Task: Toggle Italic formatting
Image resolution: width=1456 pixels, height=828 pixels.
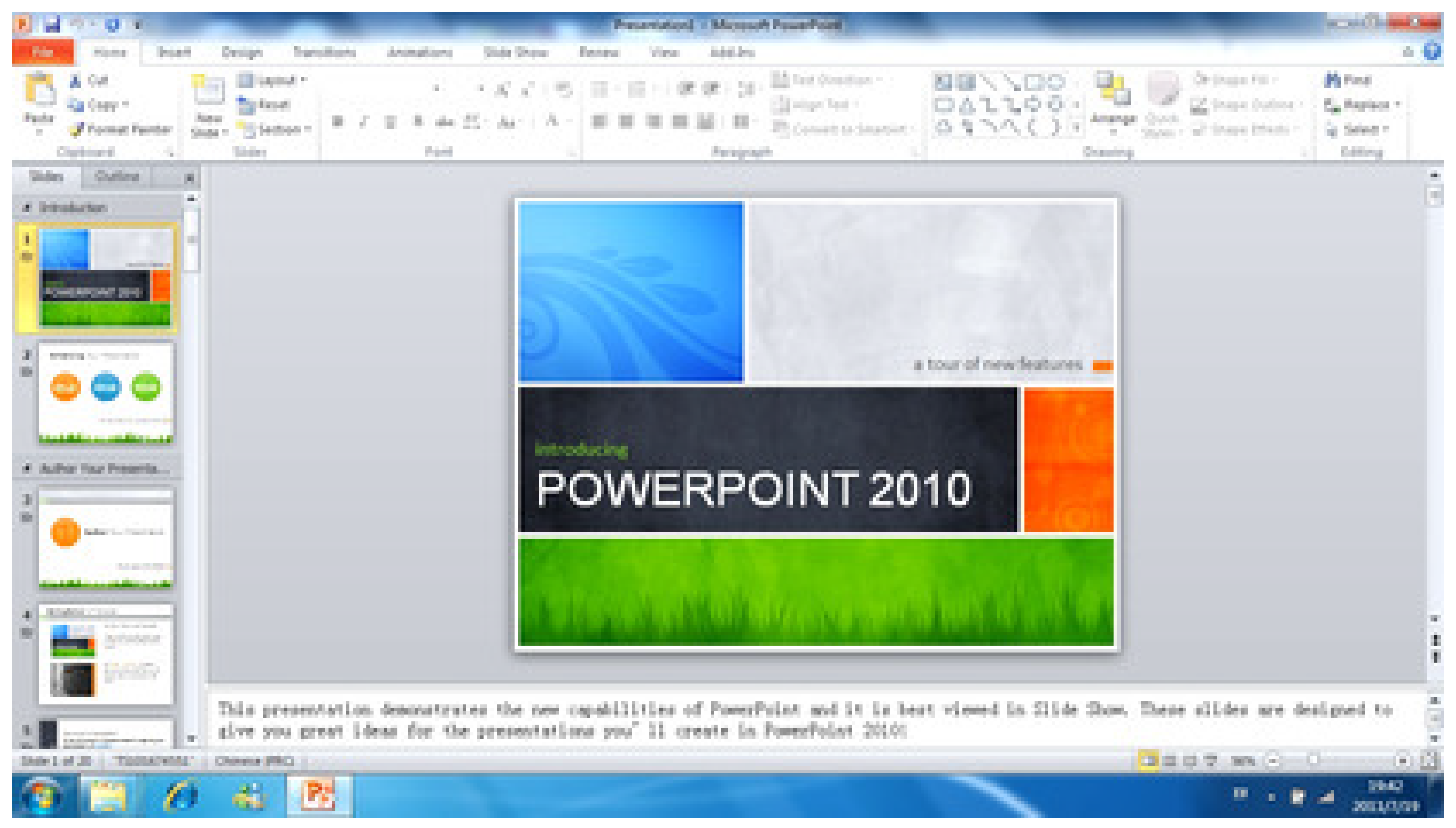Action: click(364, 121)
